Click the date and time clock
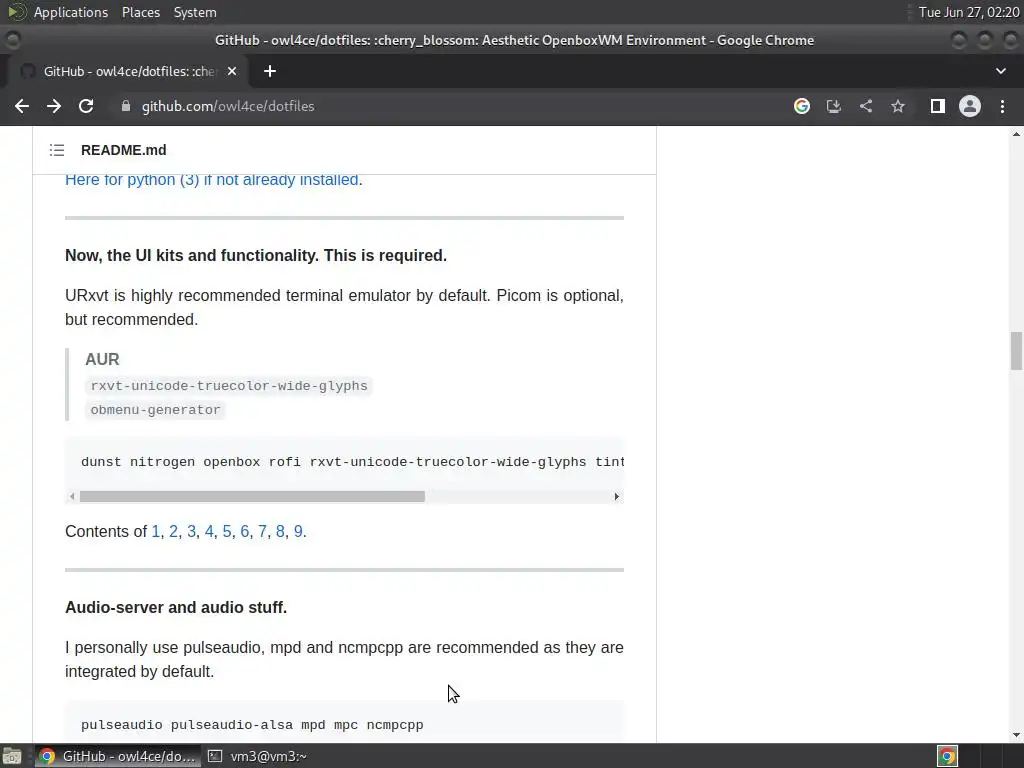 coord(968,12)
